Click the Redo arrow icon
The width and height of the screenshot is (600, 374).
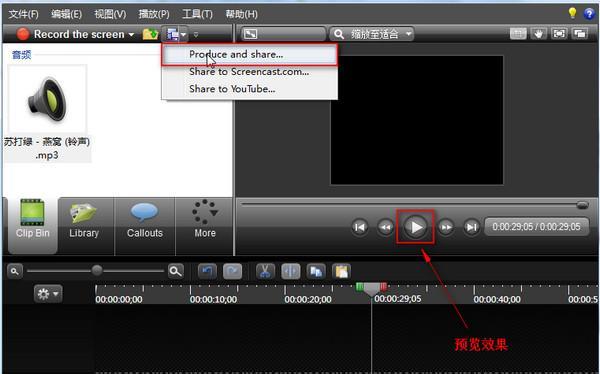[x=233, y=272]
